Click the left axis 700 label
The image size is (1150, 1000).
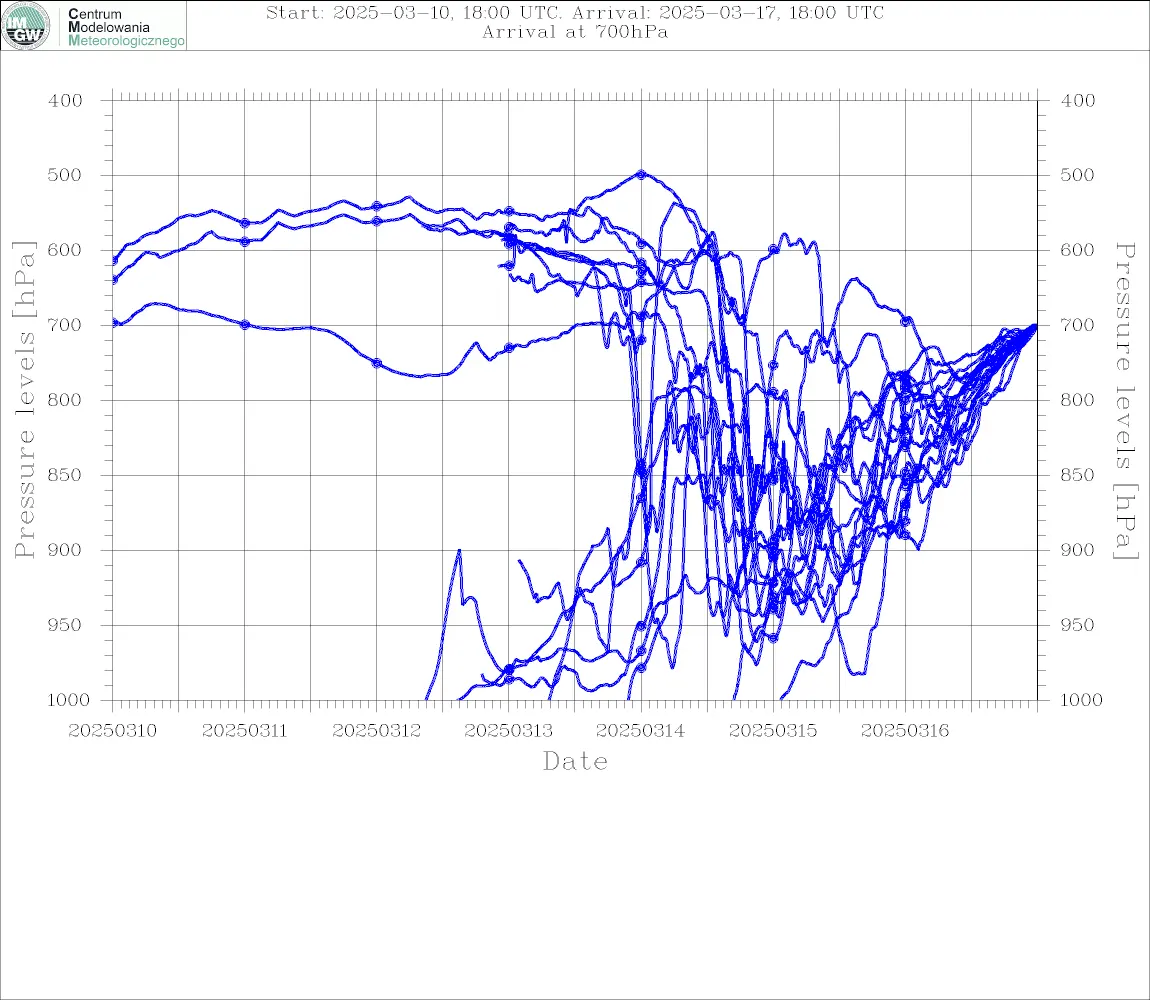(65, 325)
